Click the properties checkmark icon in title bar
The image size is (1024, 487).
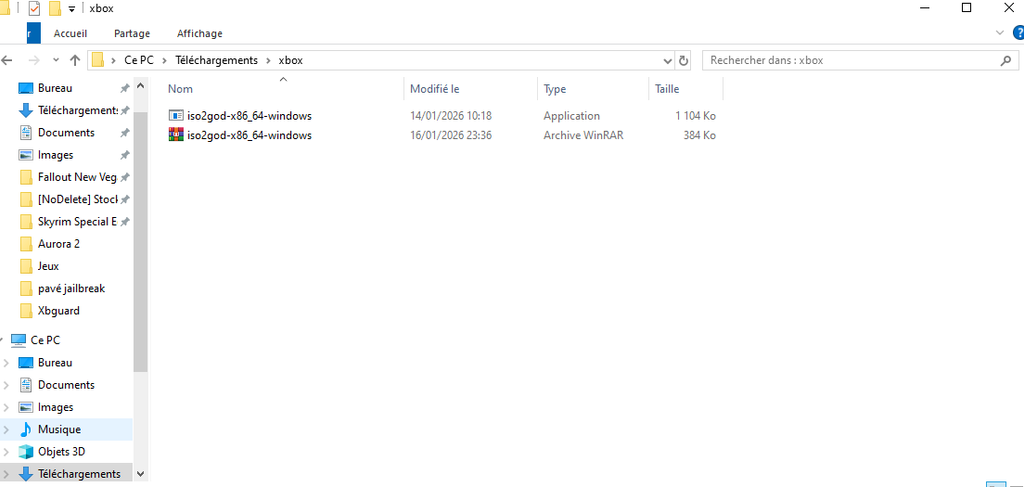[34, 9]
